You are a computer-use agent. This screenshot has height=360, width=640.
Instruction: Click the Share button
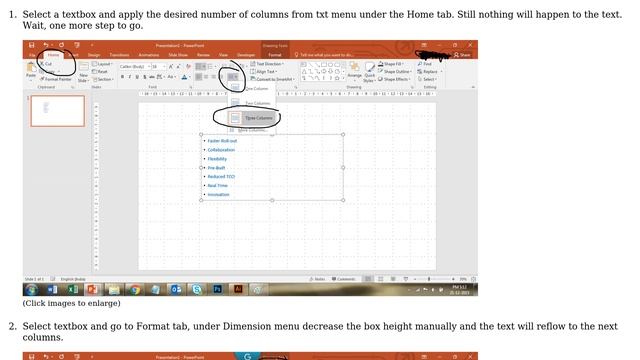pos(462,55)
